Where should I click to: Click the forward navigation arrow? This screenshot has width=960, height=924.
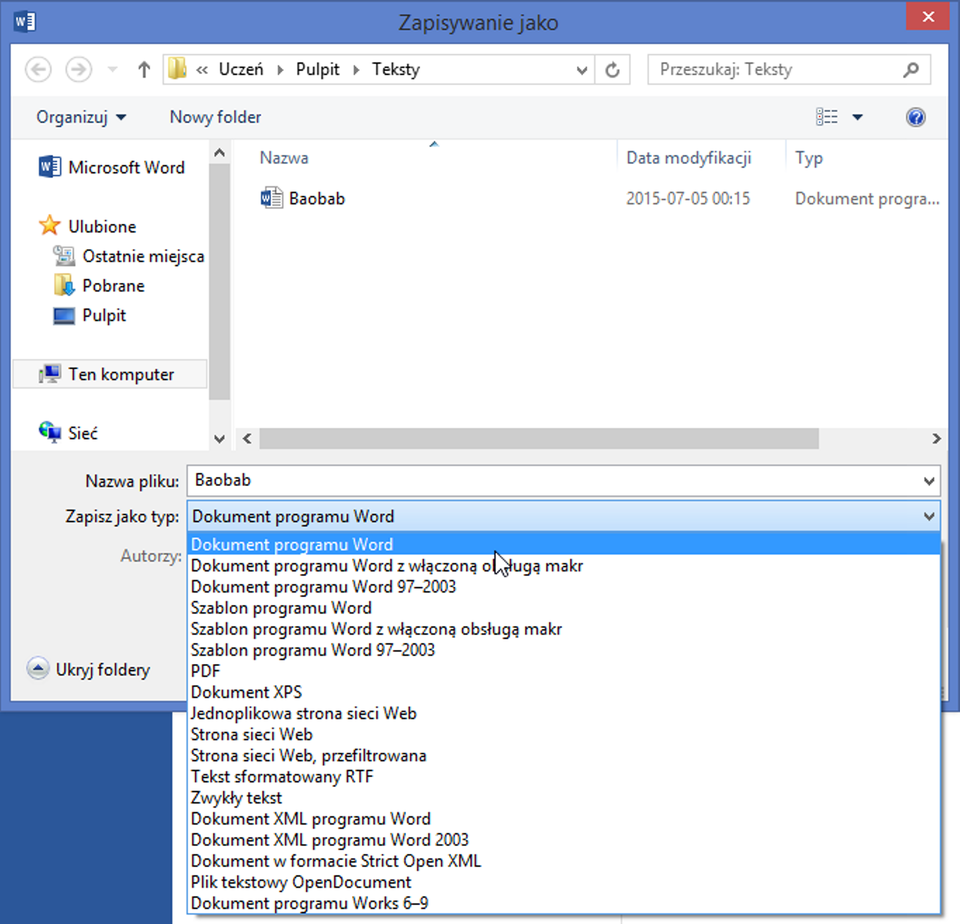tap(78, 69)
